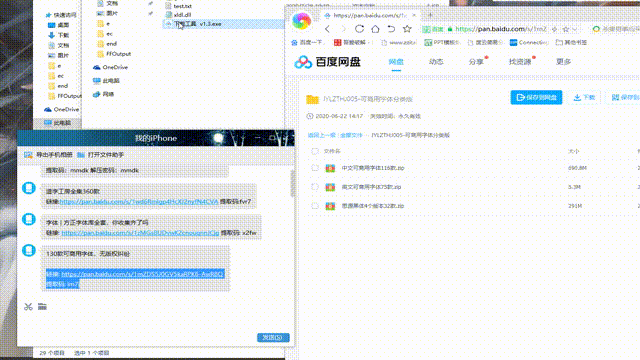640x360 pixels.
Task: Open the PPT模板 bookmark
Action: point(442,42)
